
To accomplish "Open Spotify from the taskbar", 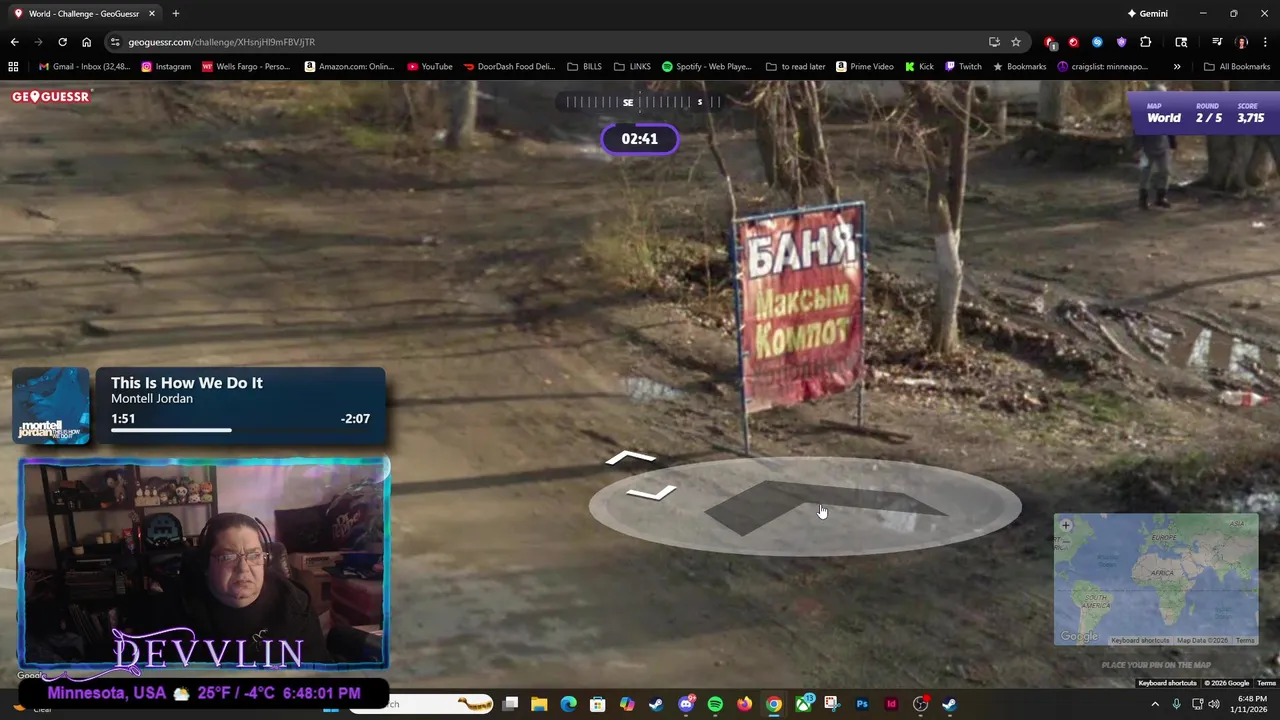I will 715,704.
